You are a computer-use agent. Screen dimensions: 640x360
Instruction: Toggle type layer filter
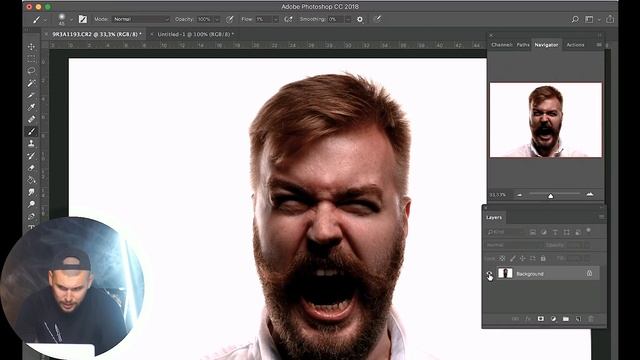(x=555, y=232)
